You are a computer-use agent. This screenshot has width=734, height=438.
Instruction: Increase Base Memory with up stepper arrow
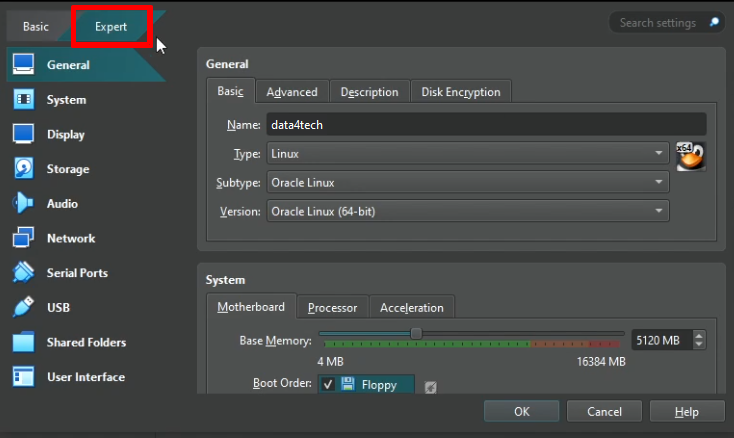(699, 336)
